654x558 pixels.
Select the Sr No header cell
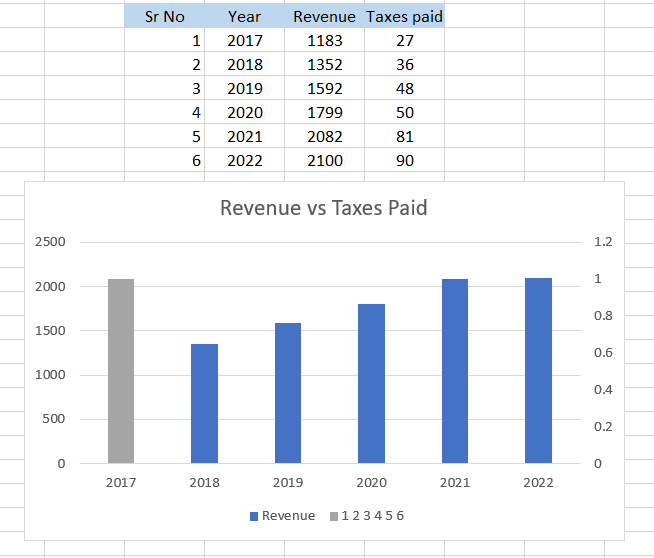[164, 17]
